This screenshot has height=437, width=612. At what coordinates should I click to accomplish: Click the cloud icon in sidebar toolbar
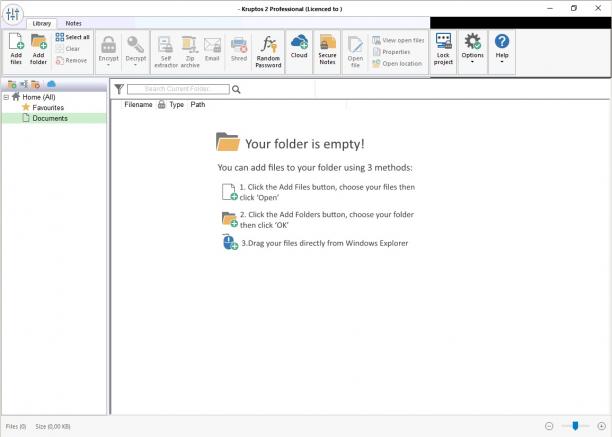pyautogui.click(x=51, y=84)
